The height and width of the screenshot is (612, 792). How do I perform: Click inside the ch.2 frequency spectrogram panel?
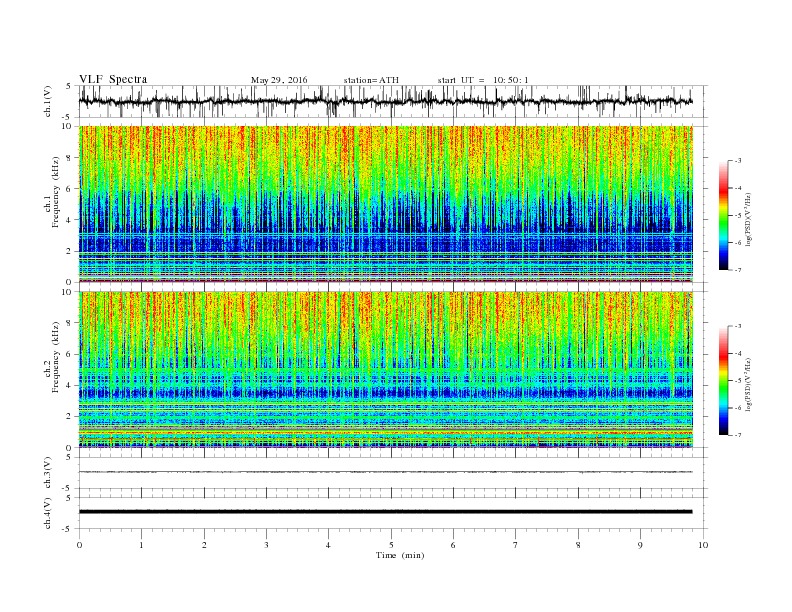click(385, 370)
